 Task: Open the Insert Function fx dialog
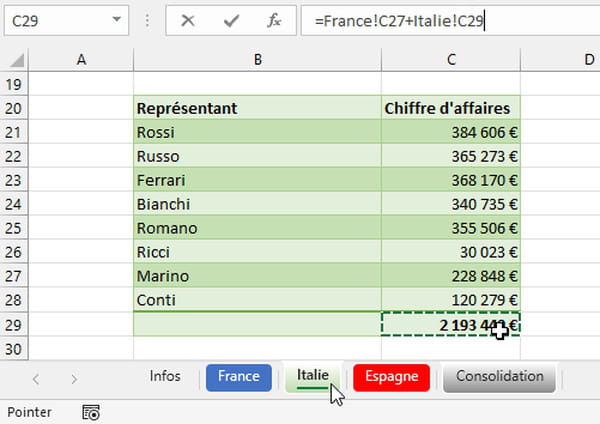pos(274,20)
